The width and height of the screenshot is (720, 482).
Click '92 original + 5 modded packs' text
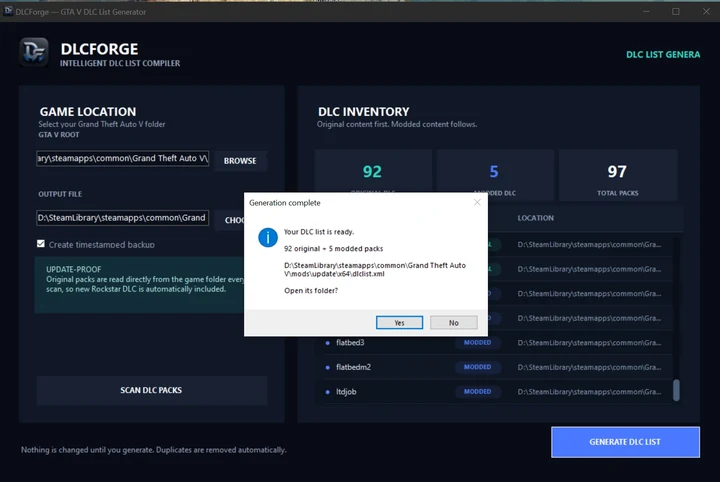point(333,248)
